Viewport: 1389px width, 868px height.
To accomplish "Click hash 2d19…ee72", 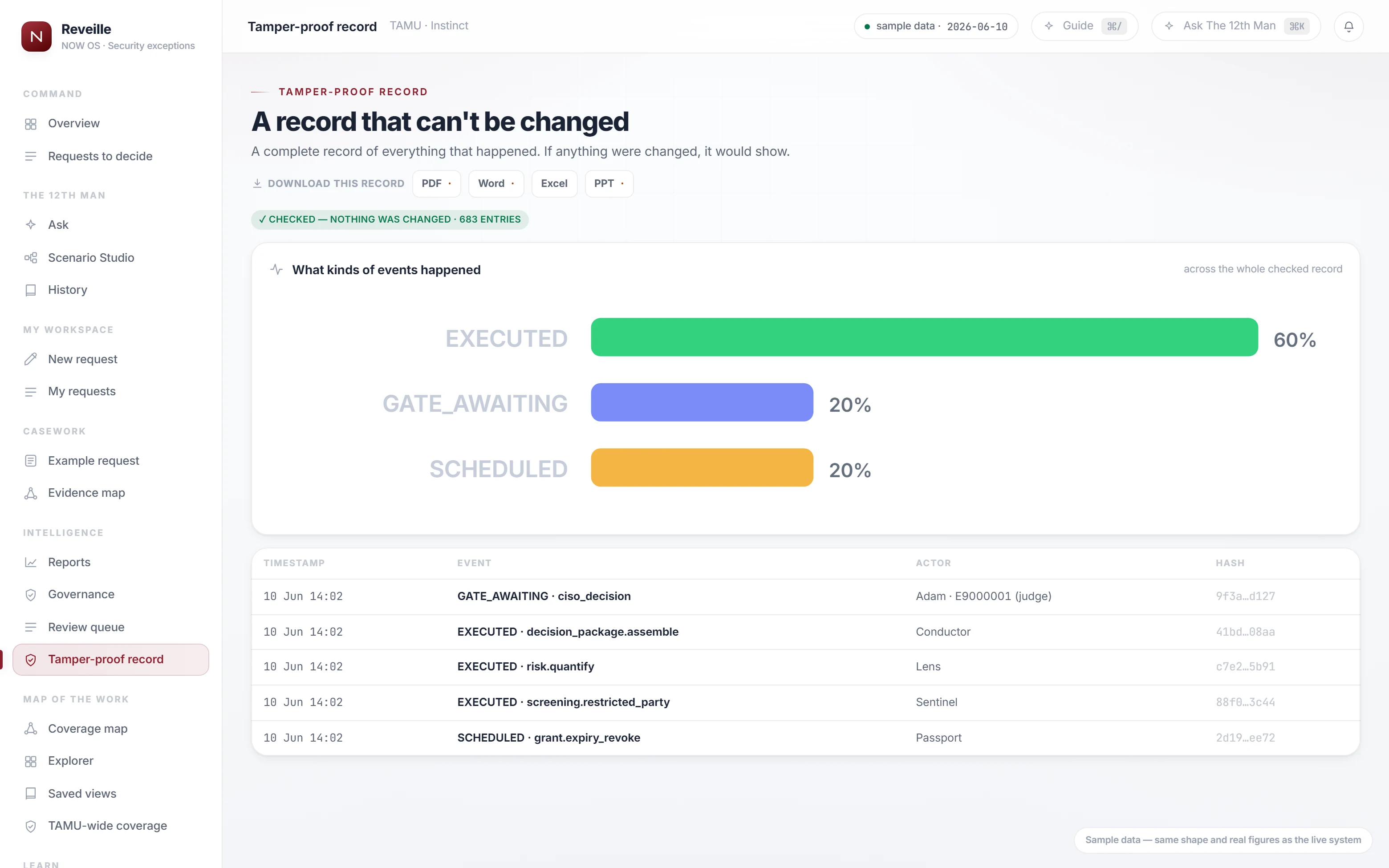I will point(1245,738).
